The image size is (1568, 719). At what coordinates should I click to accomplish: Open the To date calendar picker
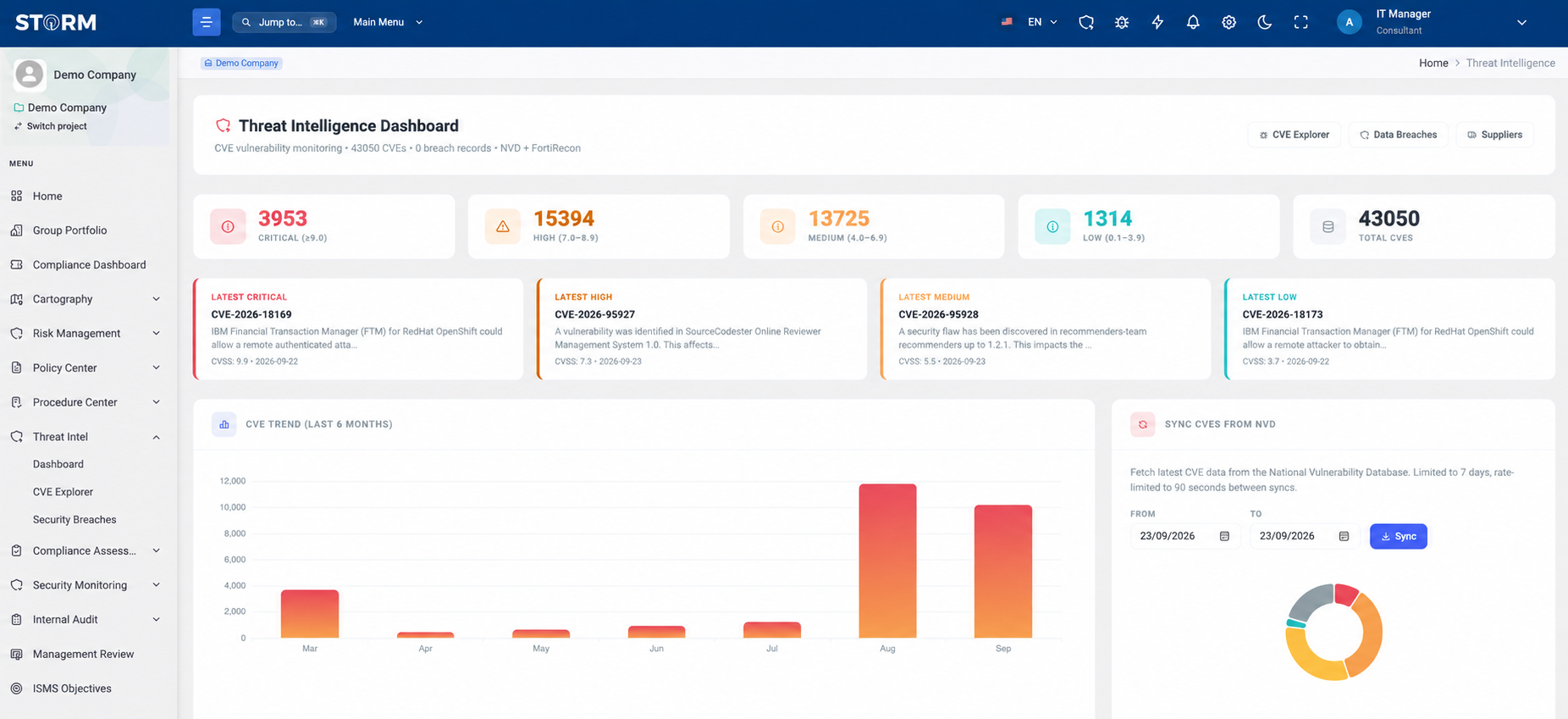coord(1344,536)
